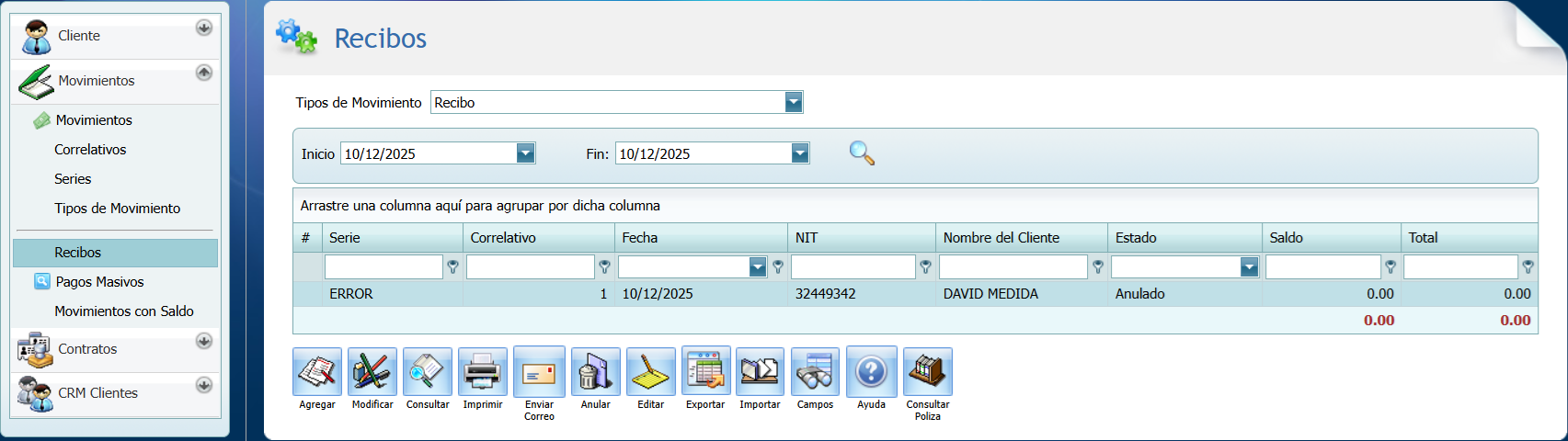
Task: Run search with the magnifying glass icon
Action: 862,153
